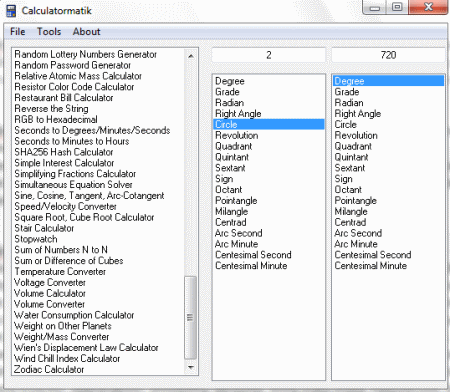450x392 pixels.
Task: Select Stair Calculator
Action: 44,228
